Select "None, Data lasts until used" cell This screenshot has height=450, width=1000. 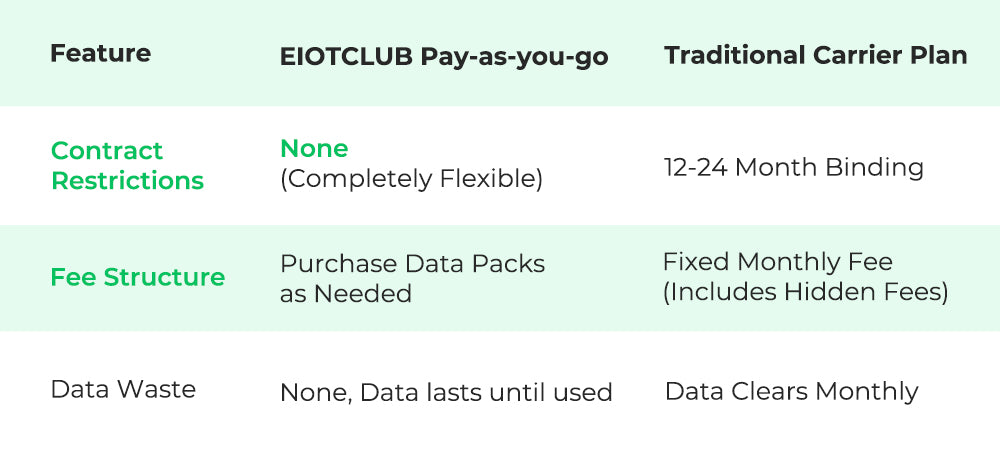click(x=446, y=392)
